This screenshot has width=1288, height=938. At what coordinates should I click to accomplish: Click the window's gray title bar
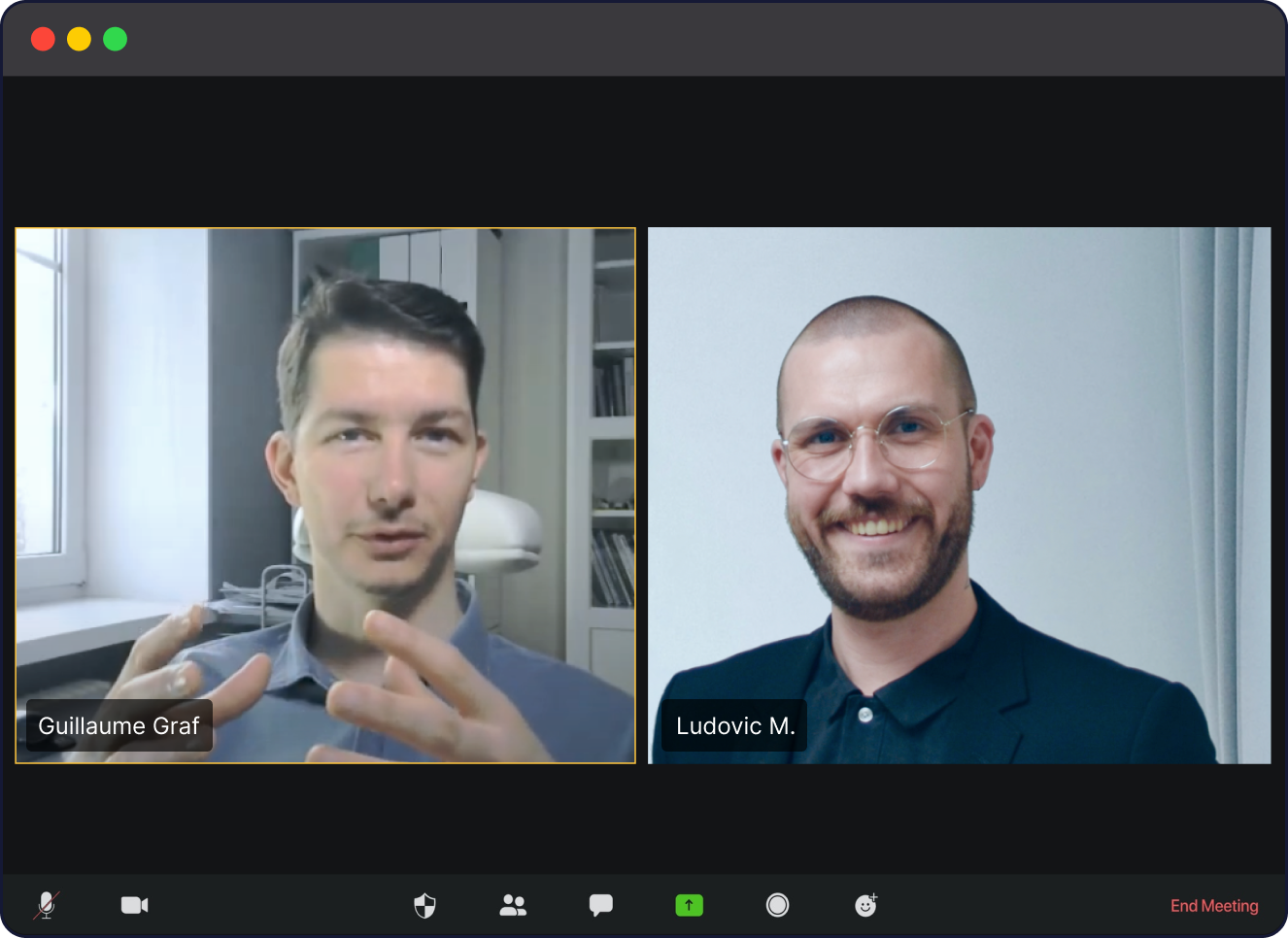[x=641, y=39]
